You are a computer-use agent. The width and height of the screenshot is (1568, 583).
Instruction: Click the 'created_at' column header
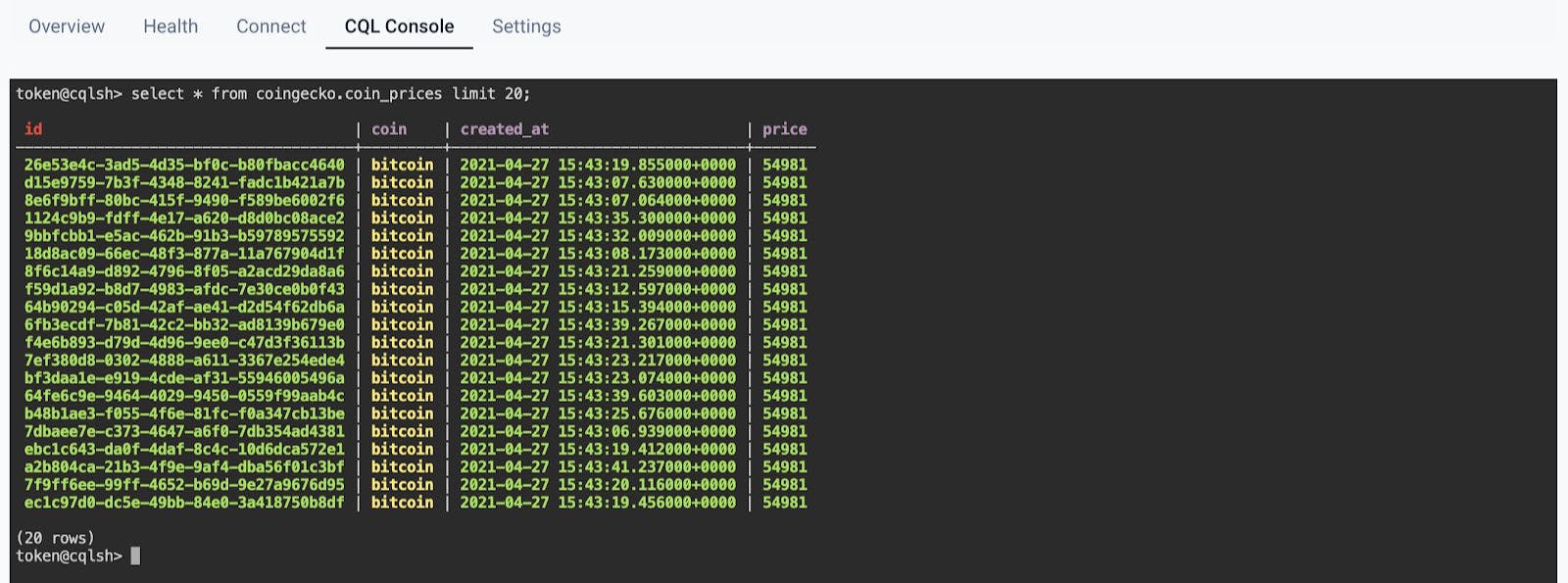505,129
